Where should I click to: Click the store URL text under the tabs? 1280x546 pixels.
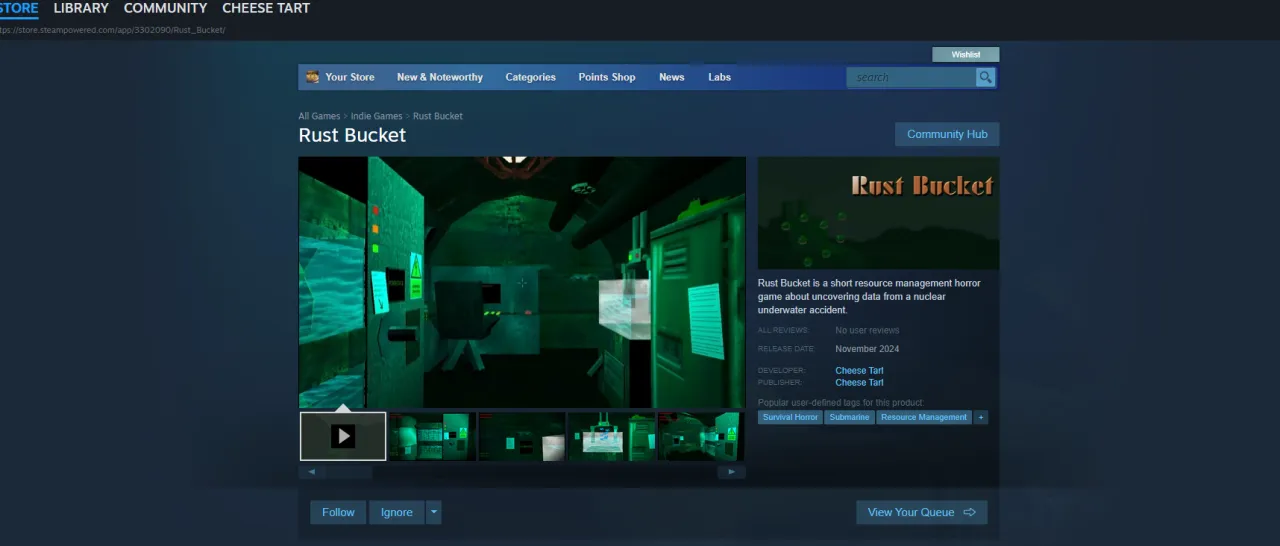[x=112, y=30]
